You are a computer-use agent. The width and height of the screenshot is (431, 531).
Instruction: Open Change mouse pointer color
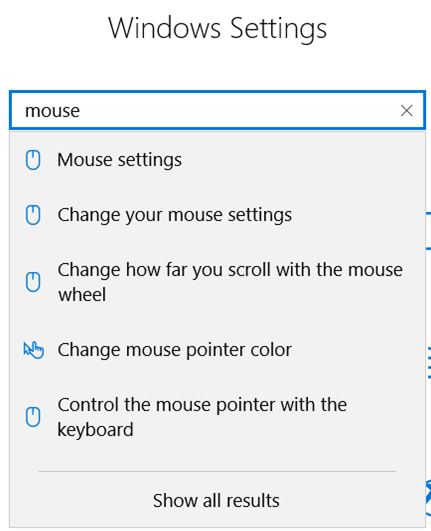(217, 350)
